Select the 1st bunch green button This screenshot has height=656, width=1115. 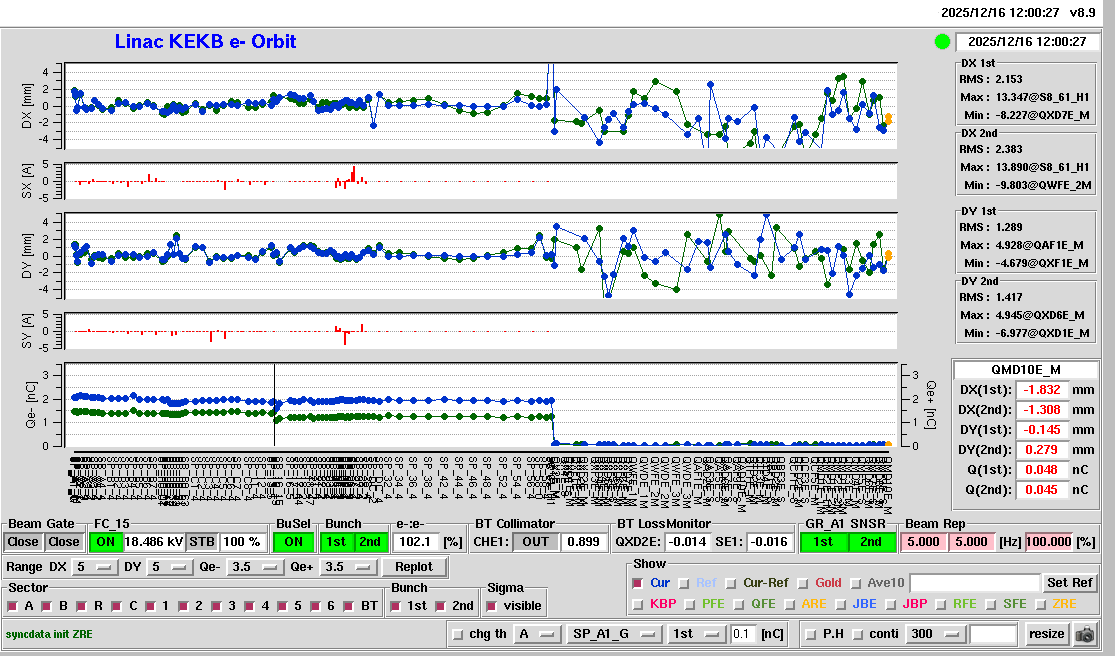(x=337, y=541)
